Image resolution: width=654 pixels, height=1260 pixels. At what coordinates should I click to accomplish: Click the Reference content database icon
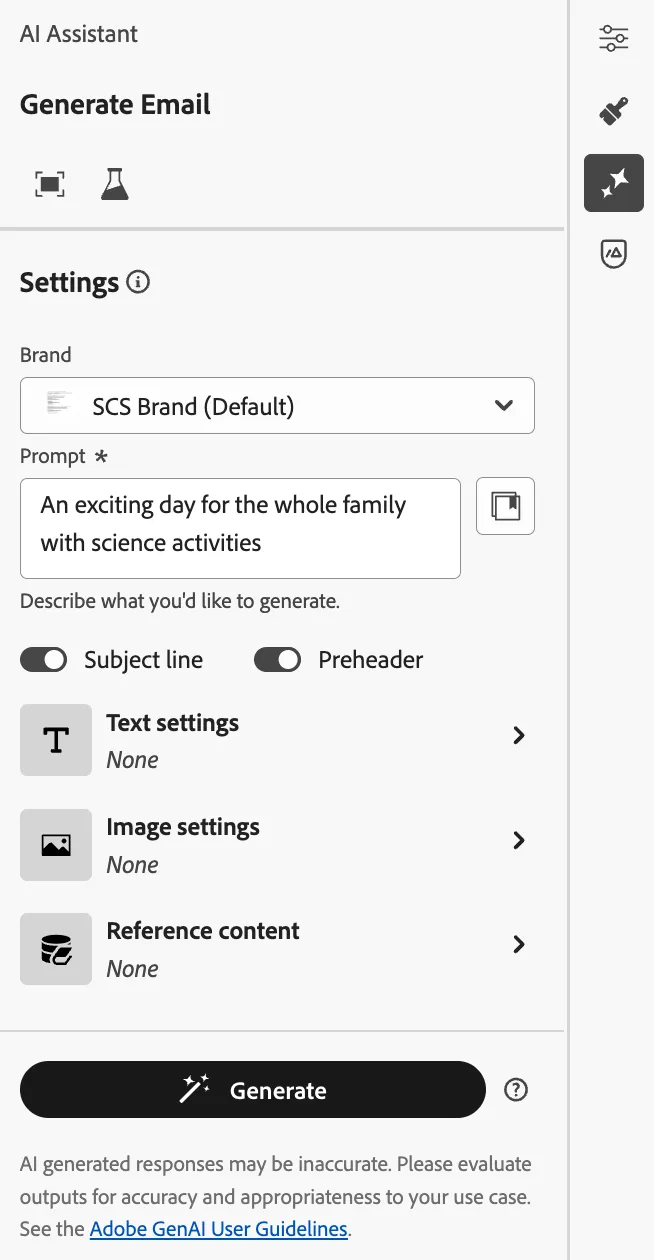pyautogui.click(x=56, y=949)
